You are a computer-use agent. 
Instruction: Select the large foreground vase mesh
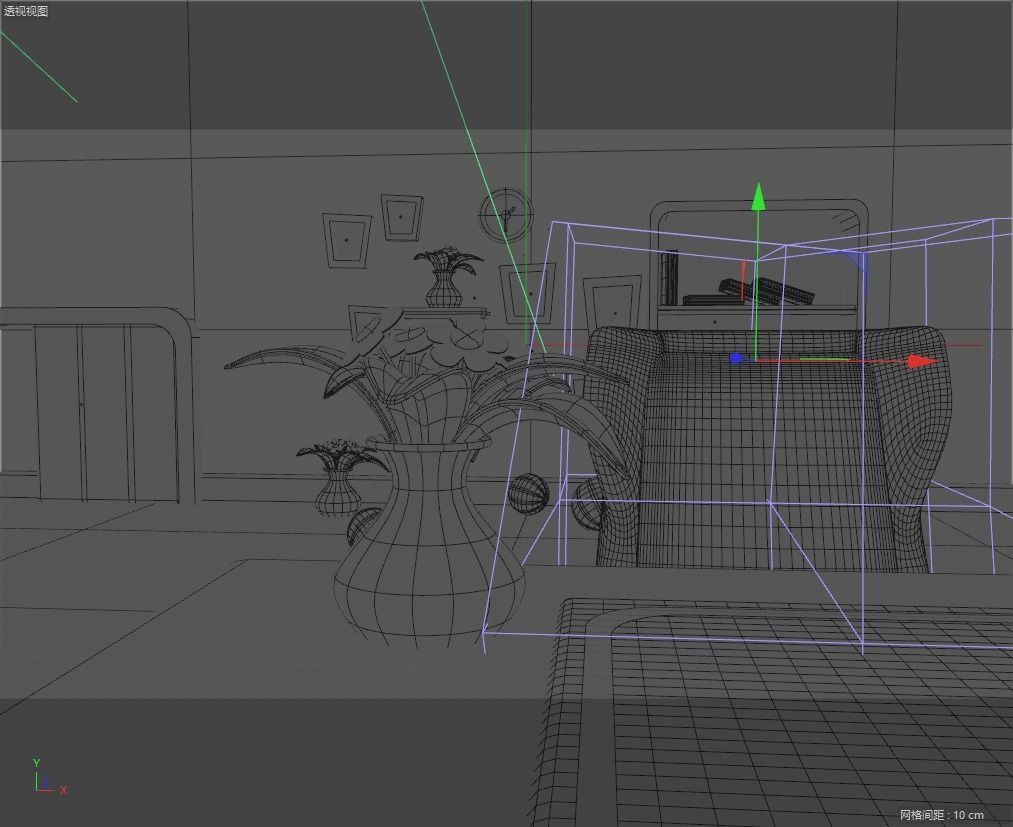(430, 543)
